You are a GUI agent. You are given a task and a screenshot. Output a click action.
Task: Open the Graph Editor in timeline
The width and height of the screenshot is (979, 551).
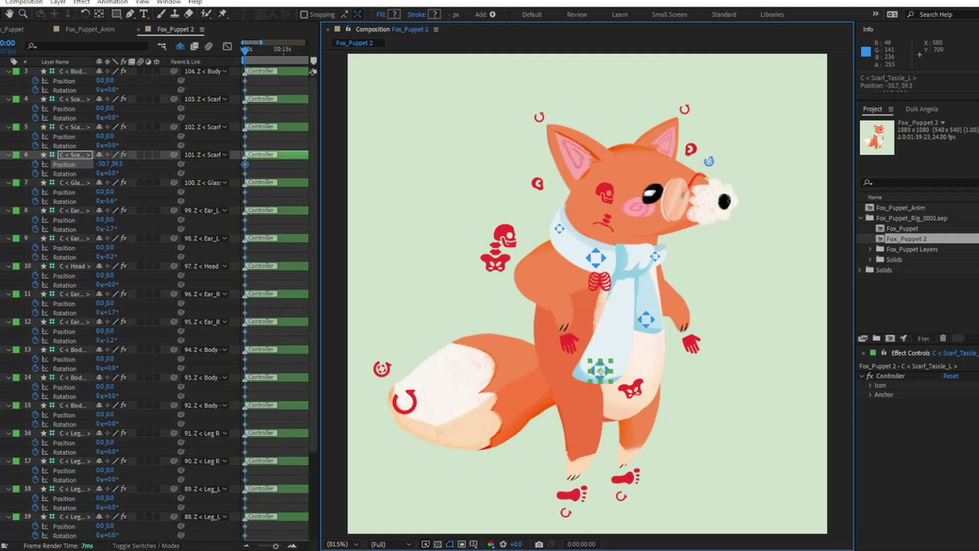pyautogui.click(x=227, y=46)
